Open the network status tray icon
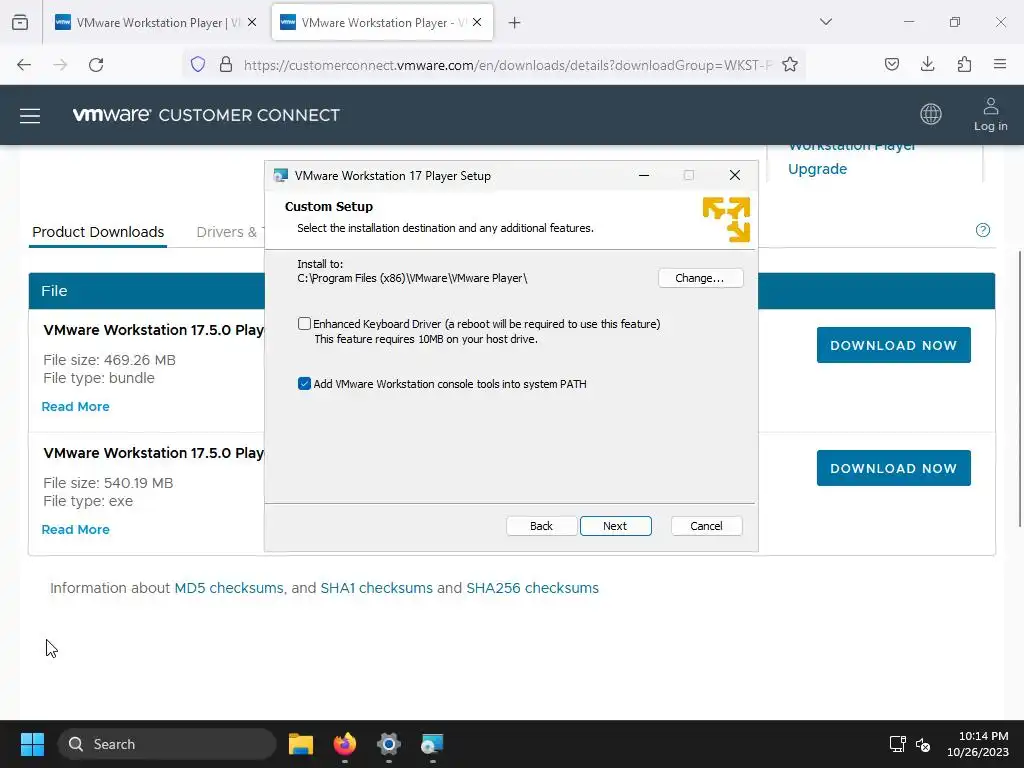This screenshot has width=1024, height=768. pos(897,744)
